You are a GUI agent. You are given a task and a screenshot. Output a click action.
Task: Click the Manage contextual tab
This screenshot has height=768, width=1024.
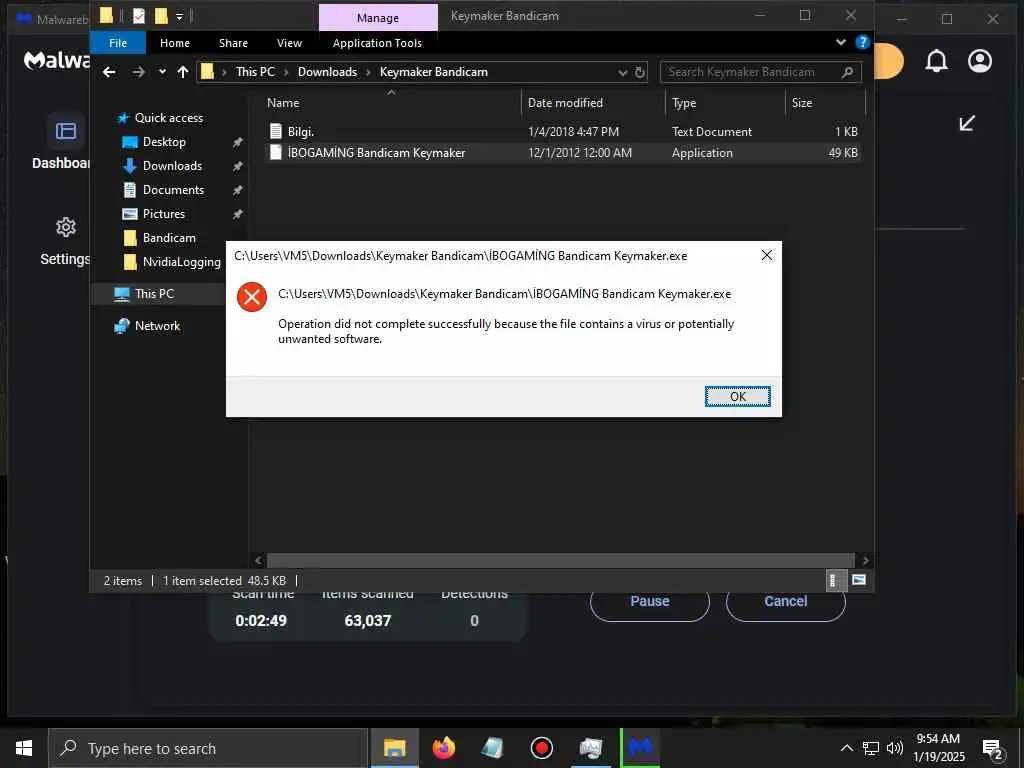[377, 18]
